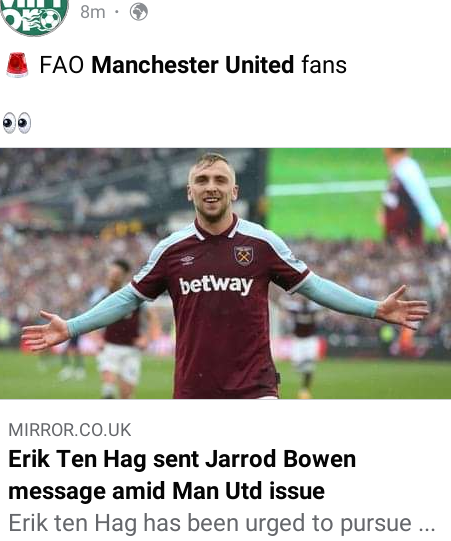The height and width of the screenshot is (541, 451).
Task: Click the globe public audience icon
Action: (x=139, y=12)
